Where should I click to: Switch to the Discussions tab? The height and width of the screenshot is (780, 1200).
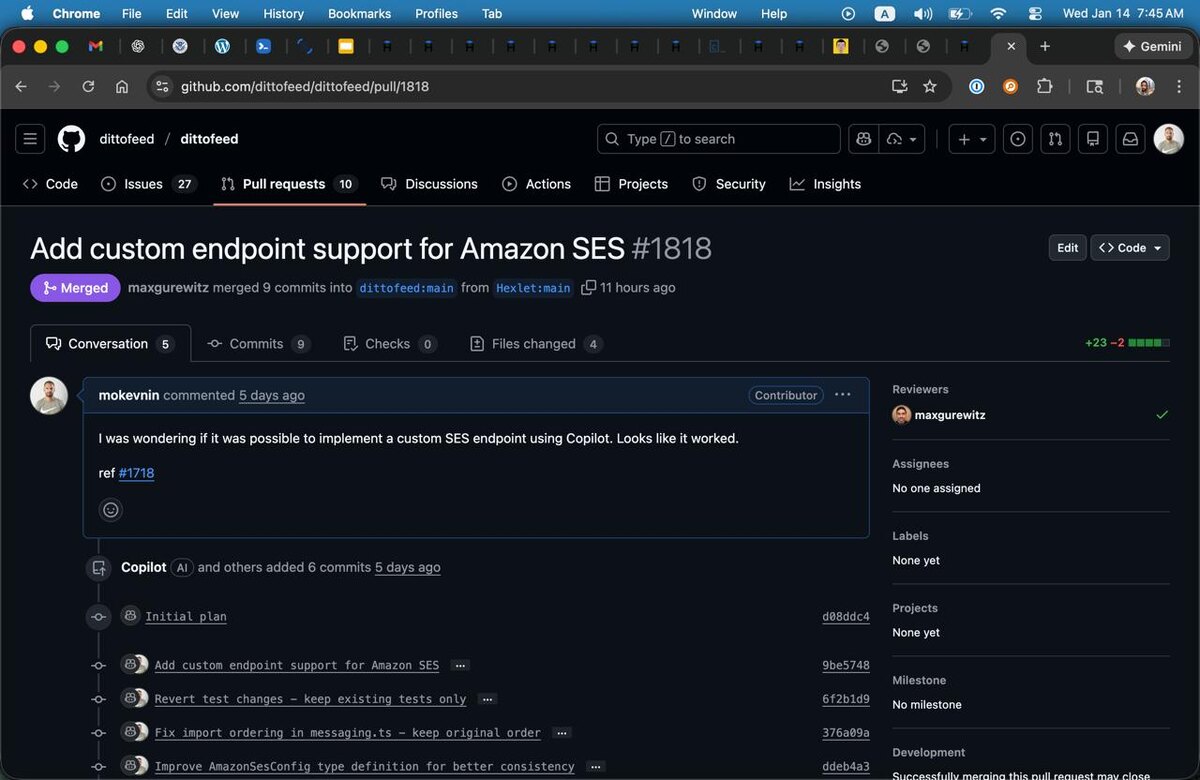click(430, 184)
